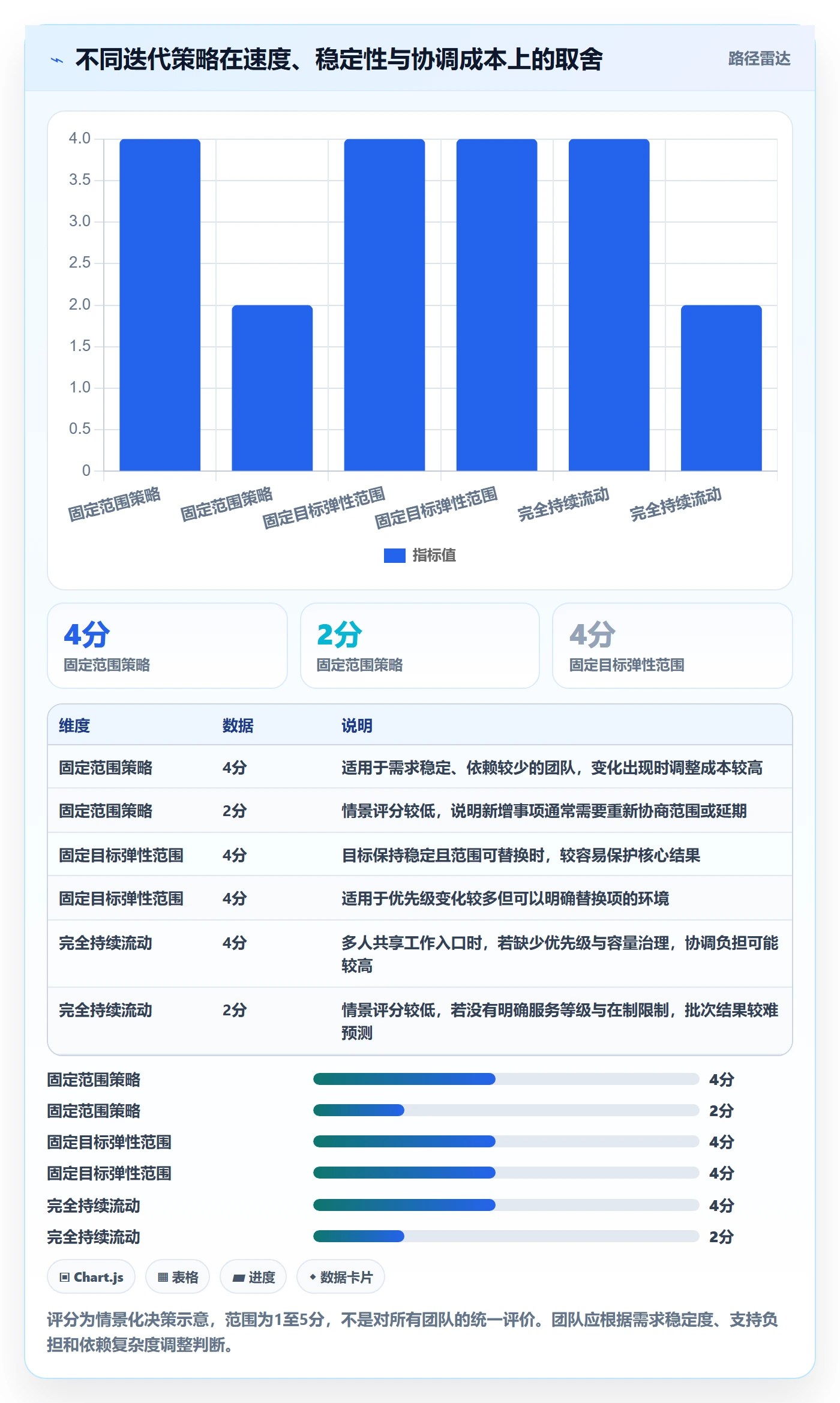Click the 数据 table column header
Viewport: 840px width, 1403px height.
point(238,726)
